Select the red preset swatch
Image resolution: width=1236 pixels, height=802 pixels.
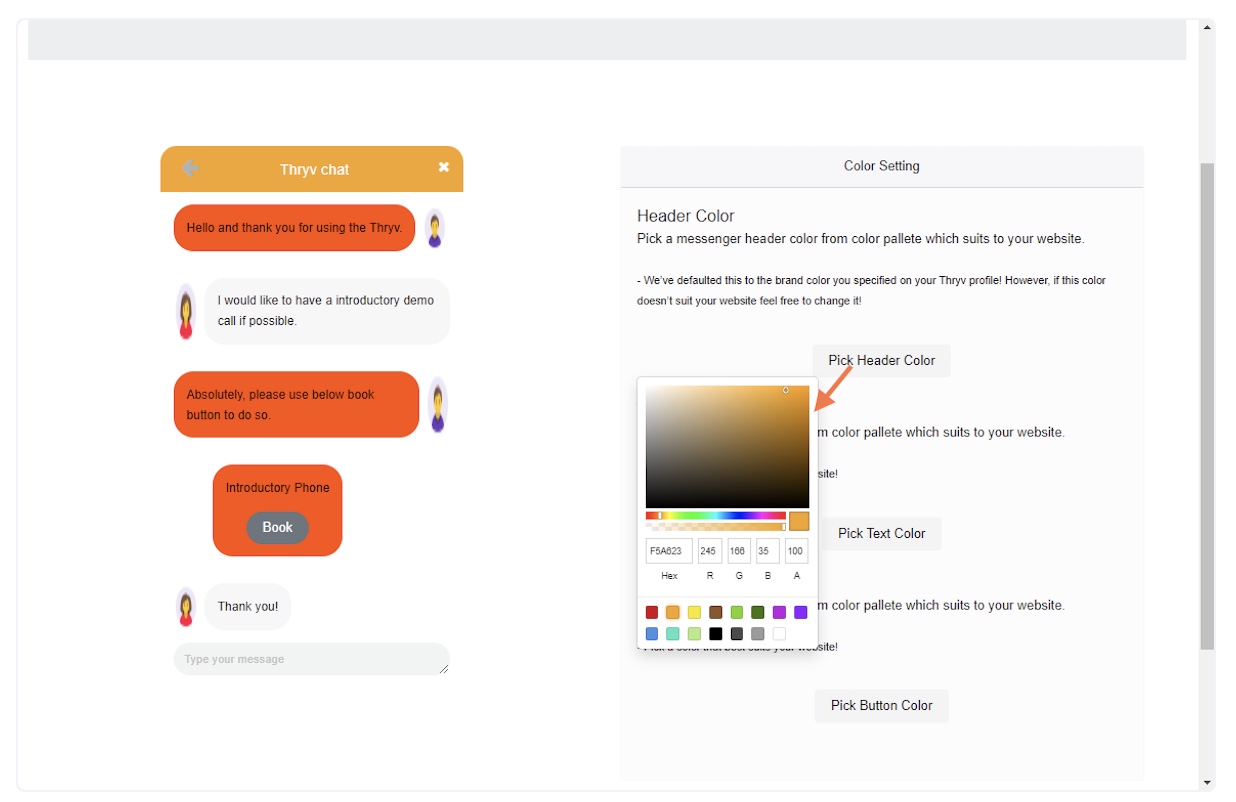652,612
